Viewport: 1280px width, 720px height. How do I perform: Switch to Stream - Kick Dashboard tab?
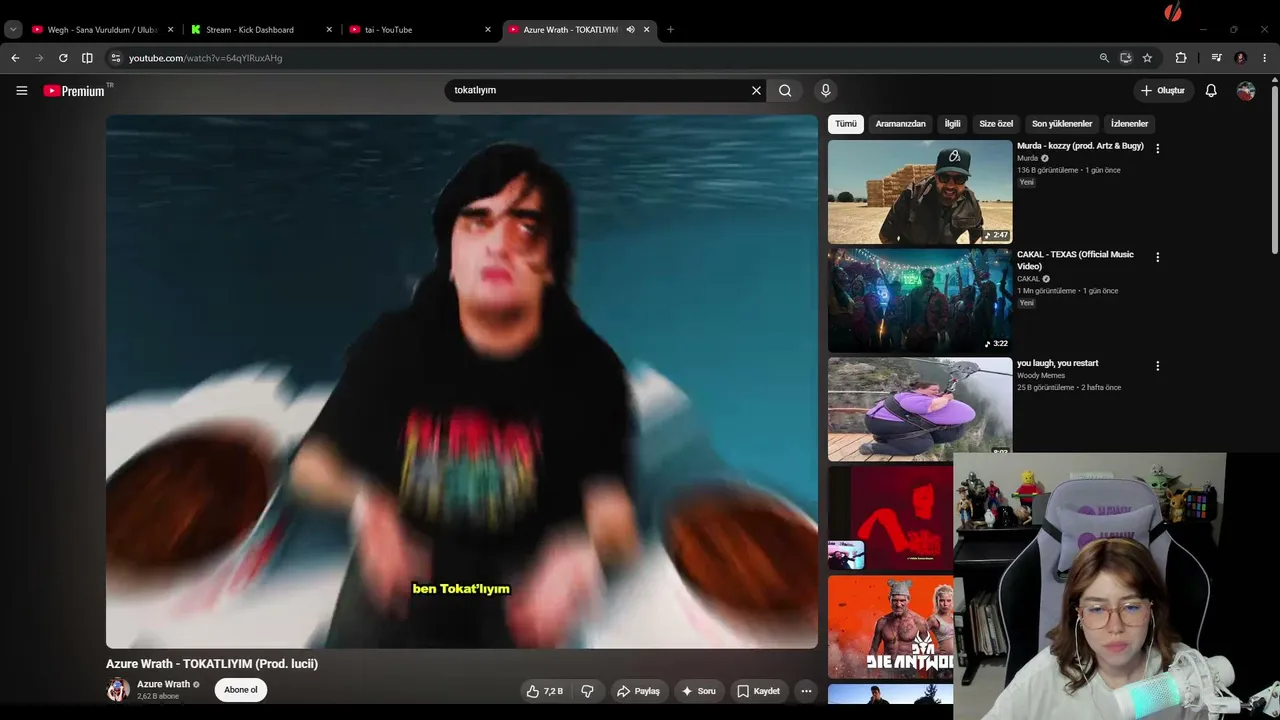point(262,30)
